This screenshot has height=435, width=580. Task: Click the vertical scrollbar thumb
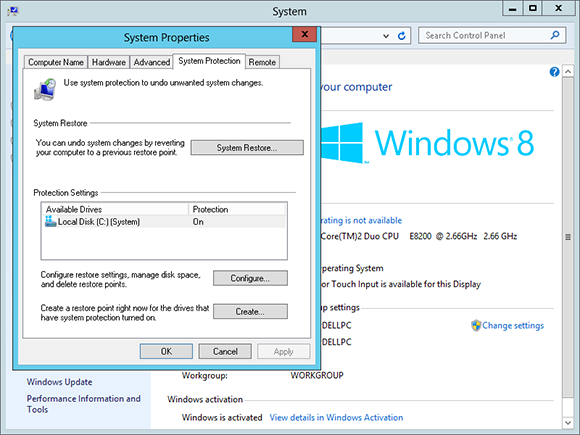click(x=568, y=237)
